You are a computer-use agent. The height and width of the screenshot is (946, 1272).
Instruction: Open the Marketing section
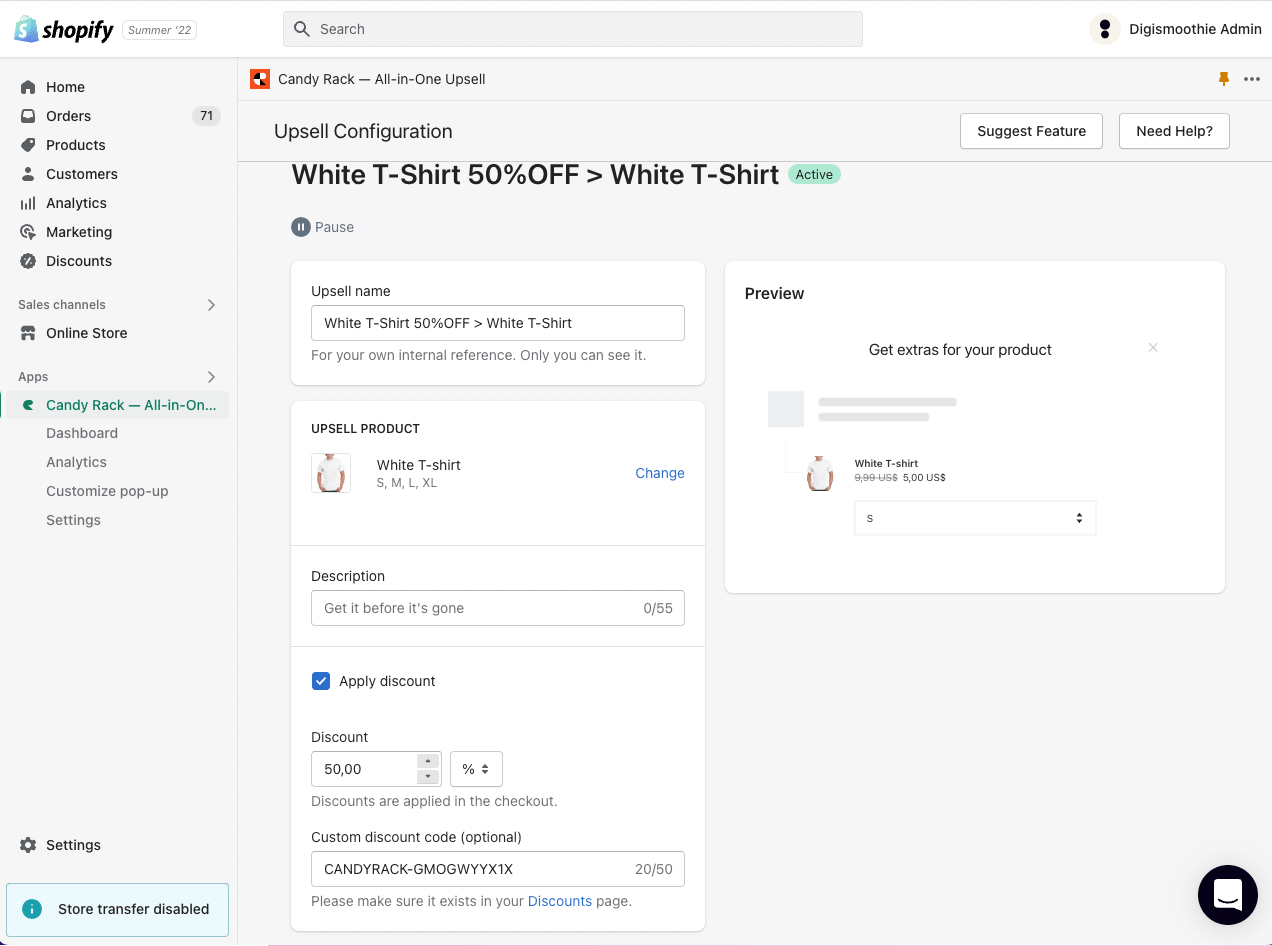(x=77, y=231)
